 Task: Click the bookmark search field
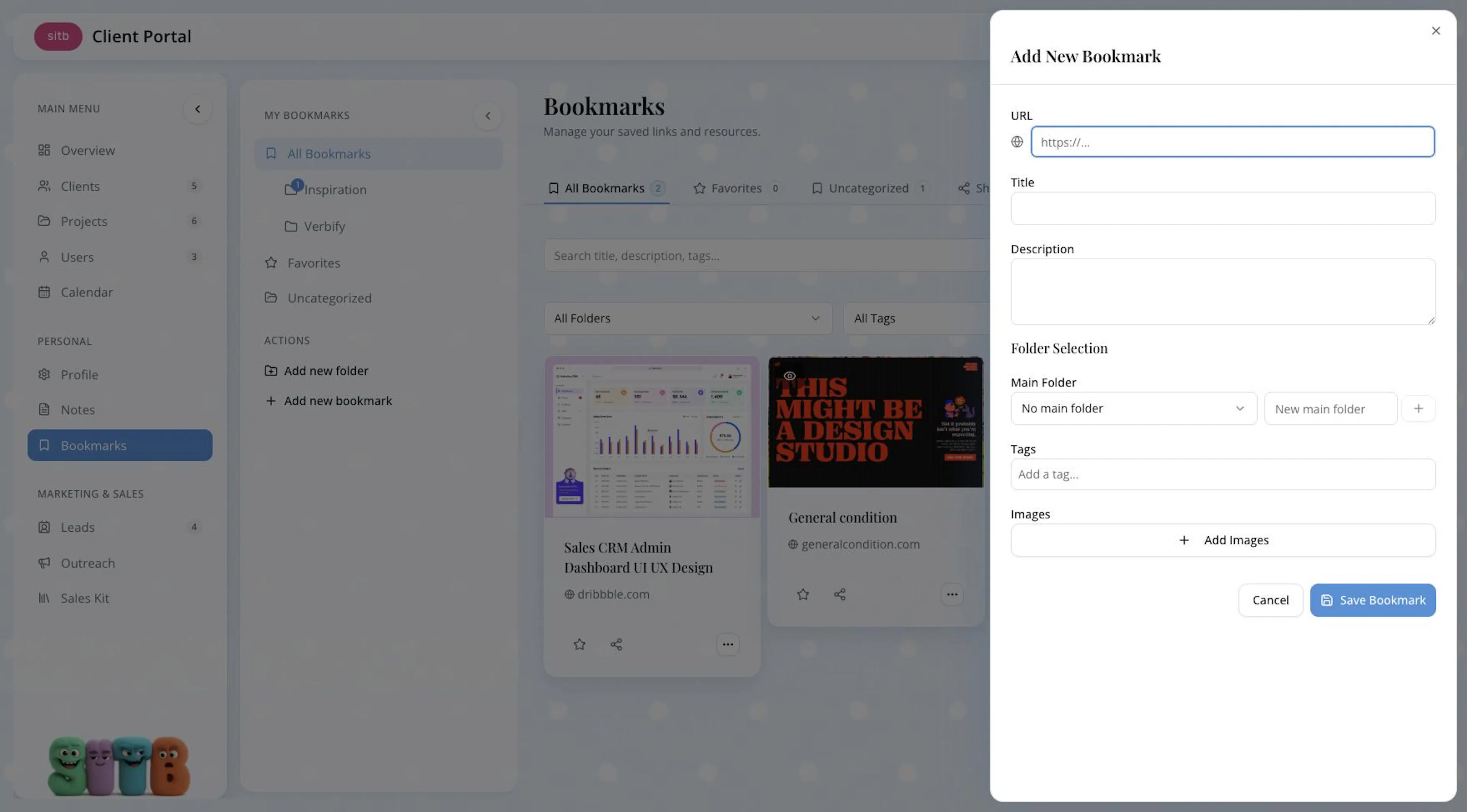(x=766, y=256)
